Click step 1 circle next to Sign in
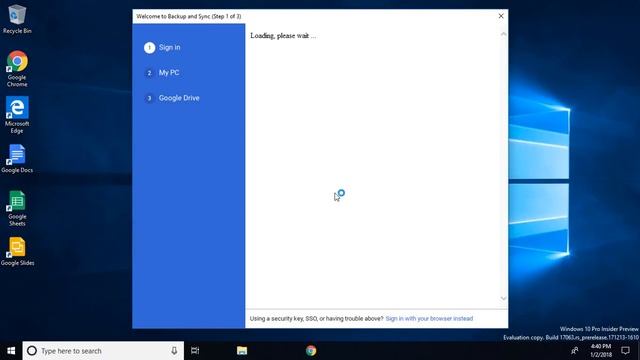640x360 pixels. click(149, 48)
